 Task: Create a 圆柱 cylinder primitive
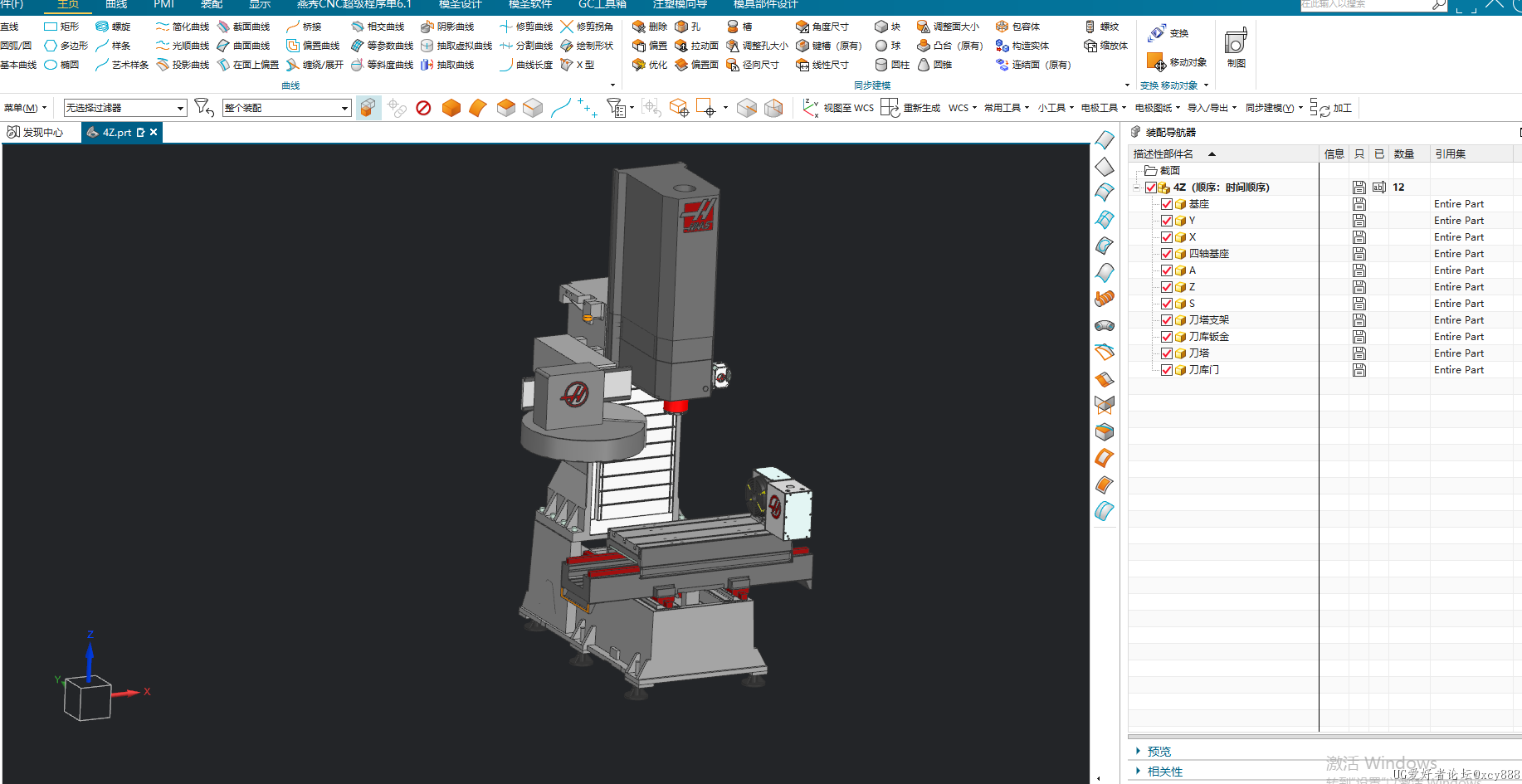tap(892, 65)
